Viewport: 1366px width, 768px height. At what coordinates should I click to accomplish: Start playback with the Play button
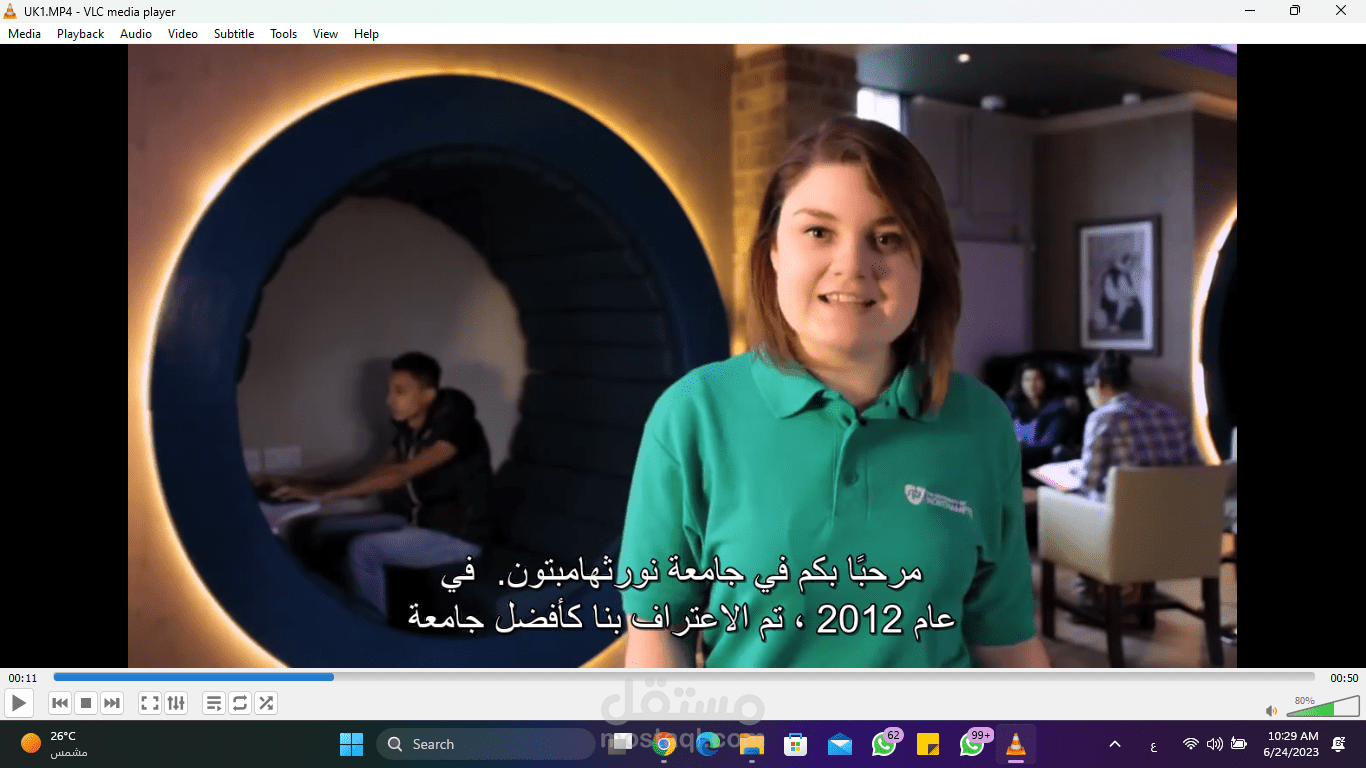point(19,703)
